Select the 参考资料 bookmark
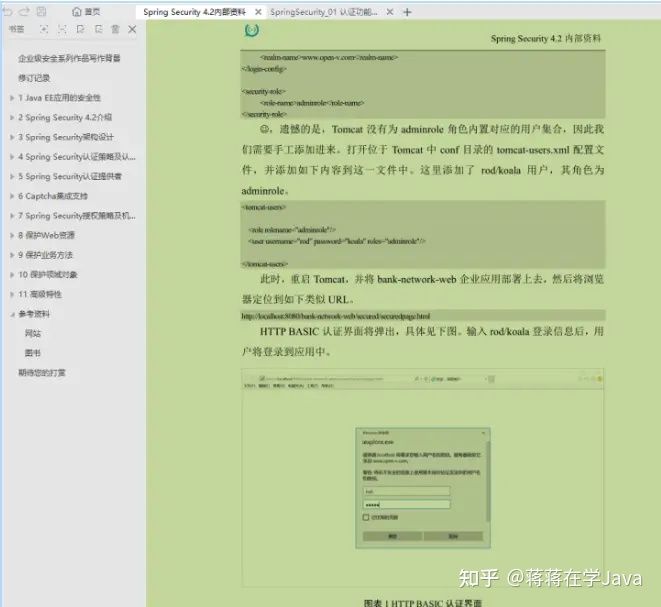Viewport: 661px width, 607px height. (34, 314)
